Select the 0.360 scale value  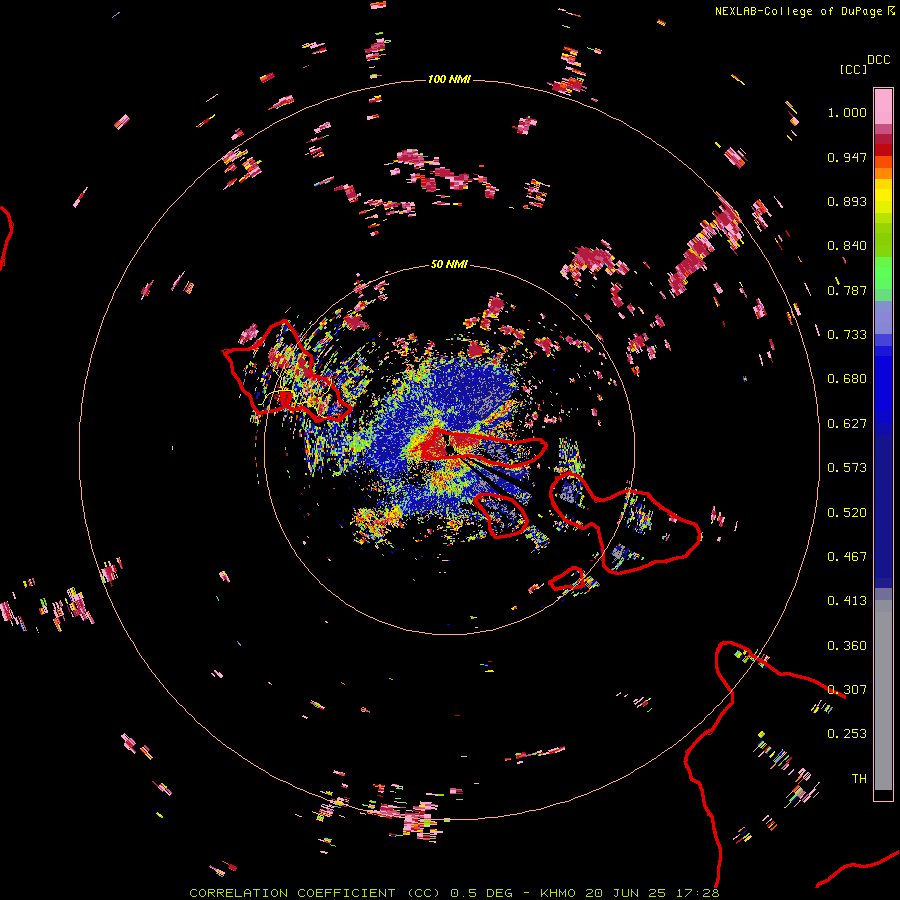click(x=847, y=646)
